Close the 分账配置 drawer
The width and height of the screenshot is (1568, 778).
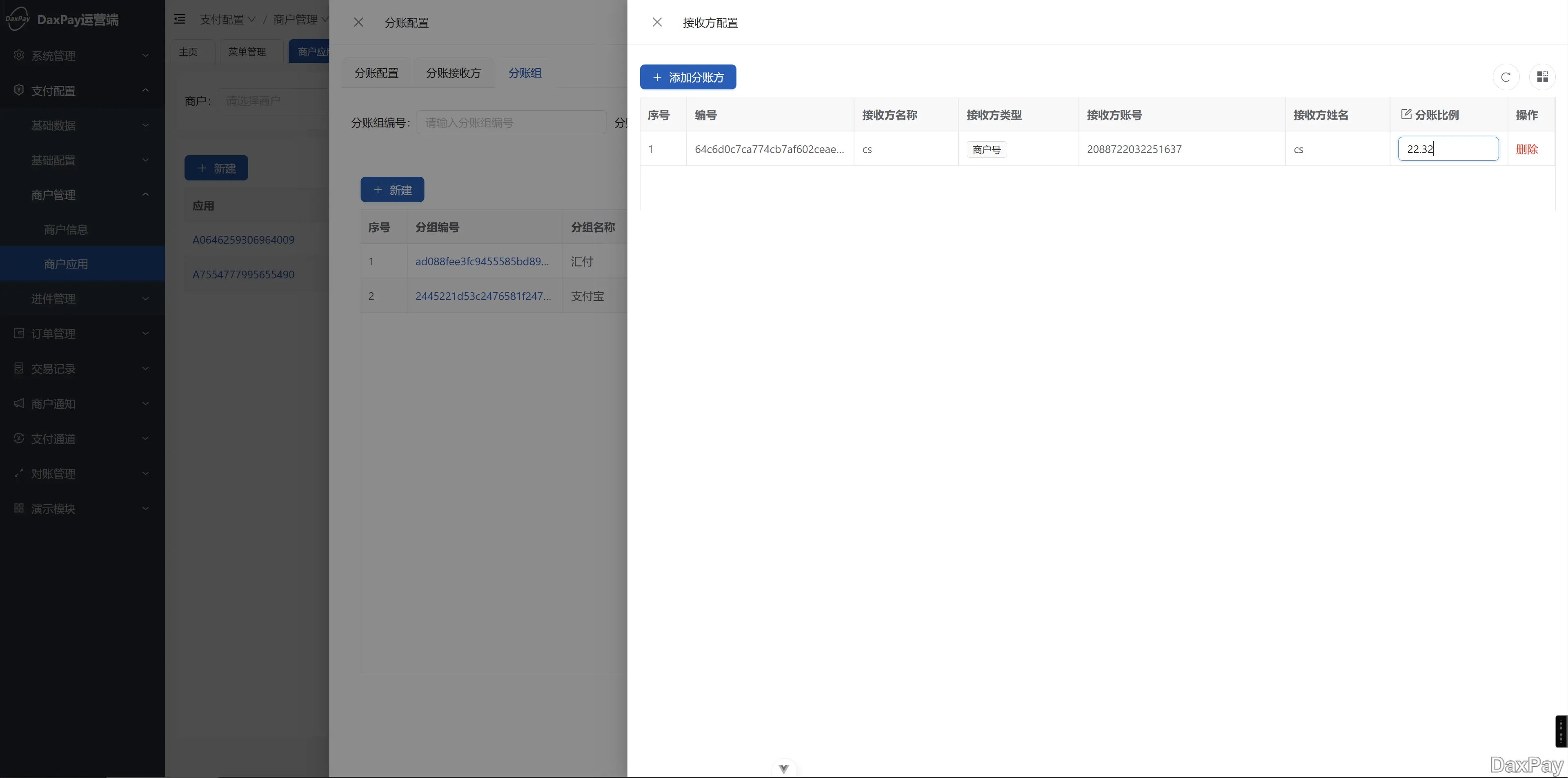pyautogui.click(x=358, y=22)
